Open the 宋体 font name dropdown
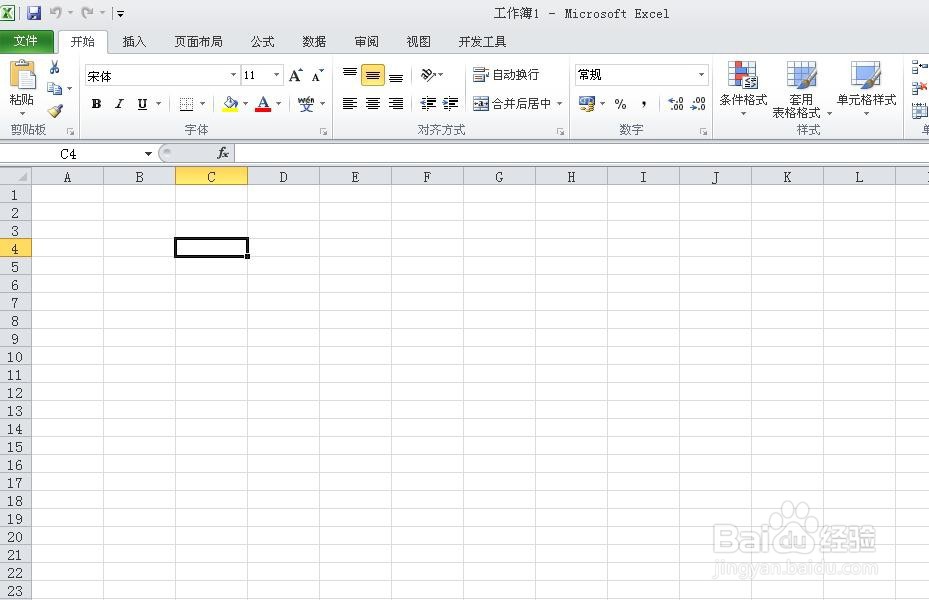This screenshot has height=600, width=929. pos(233,75)
